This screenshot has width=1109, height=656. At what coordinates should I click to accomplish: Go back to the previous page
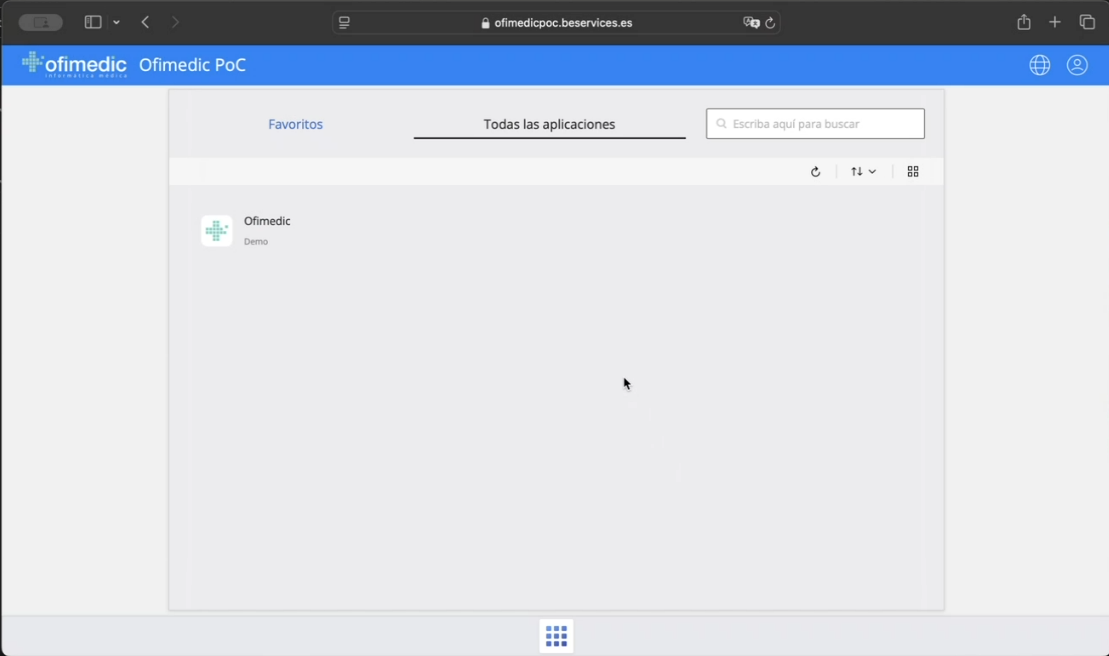coord(145,22)
